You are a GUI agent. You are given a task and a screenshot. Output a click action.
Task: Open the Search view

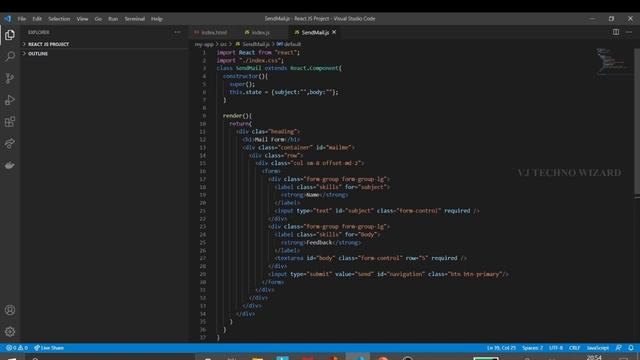pos(10,56)
